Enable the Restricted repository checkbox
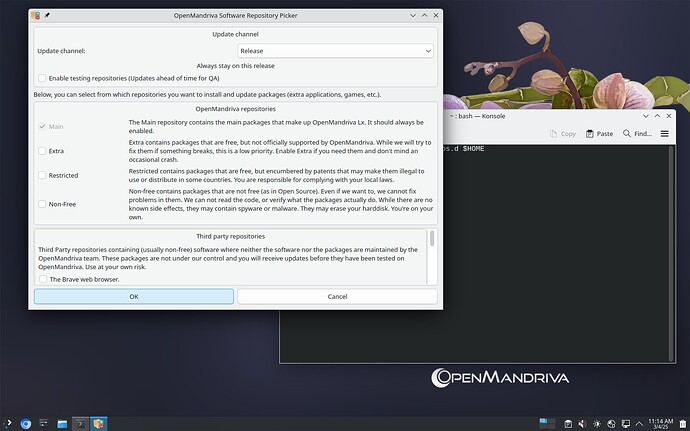 pos(42,175)
